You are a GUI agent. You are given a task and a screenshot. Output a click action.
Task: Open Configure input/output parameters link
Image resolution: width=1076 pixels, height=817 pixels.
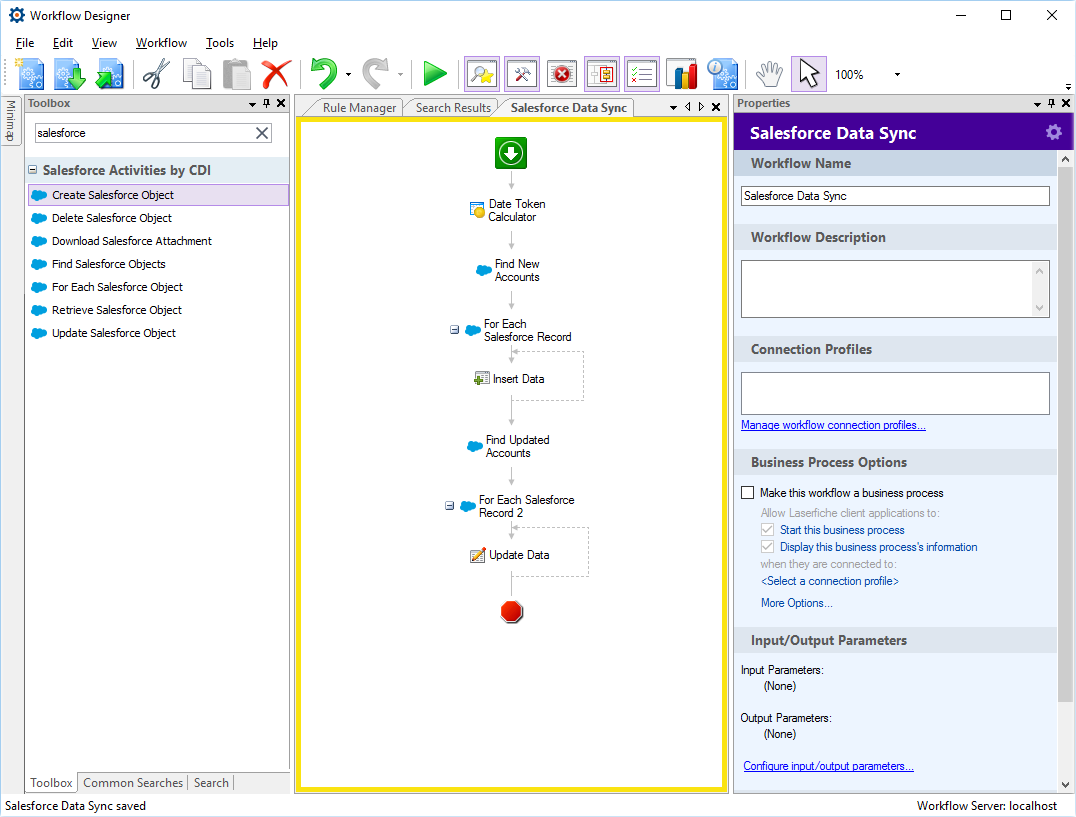pos(828,766)
